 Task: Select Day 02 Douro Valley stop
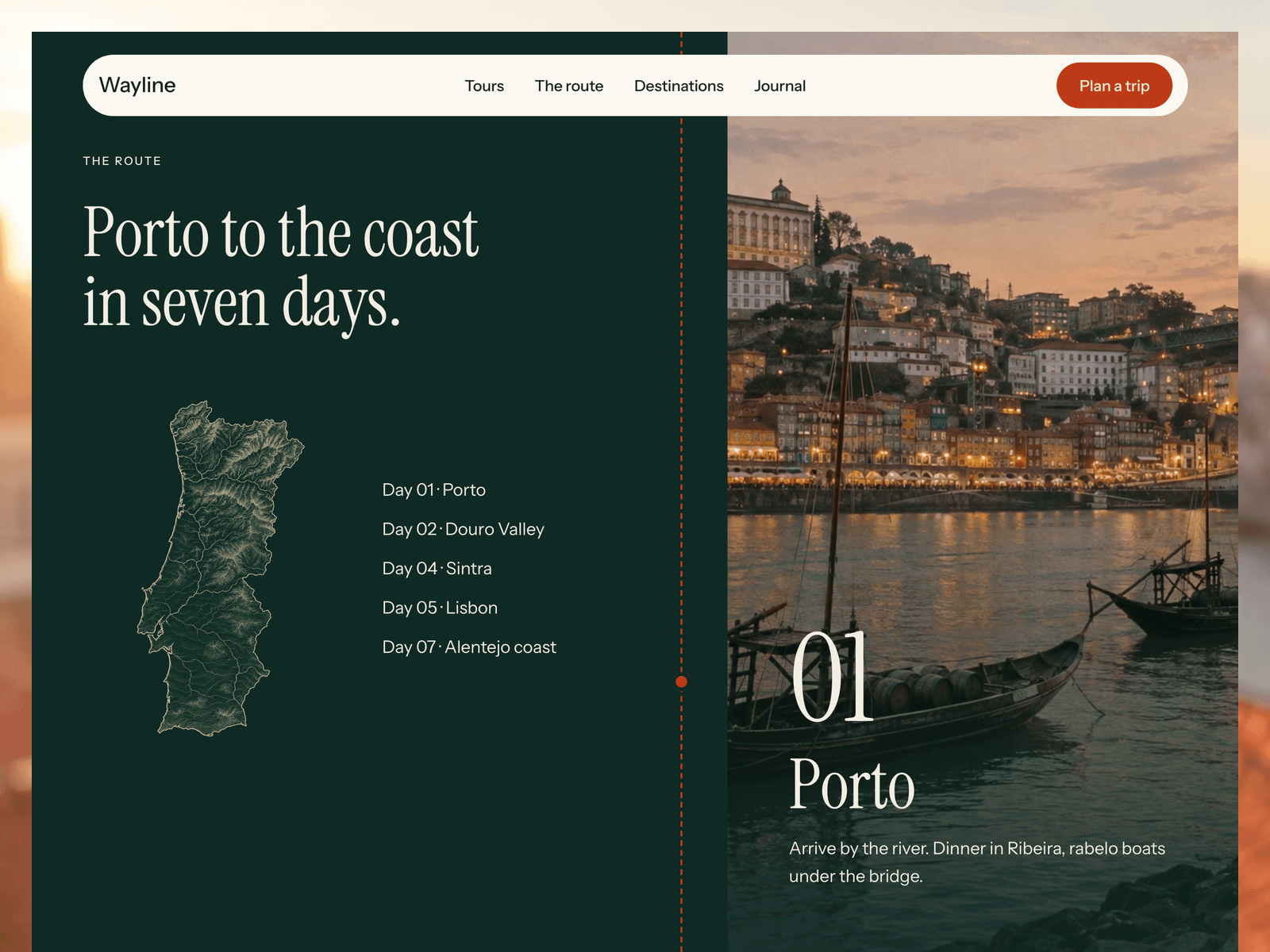point(464,529)
